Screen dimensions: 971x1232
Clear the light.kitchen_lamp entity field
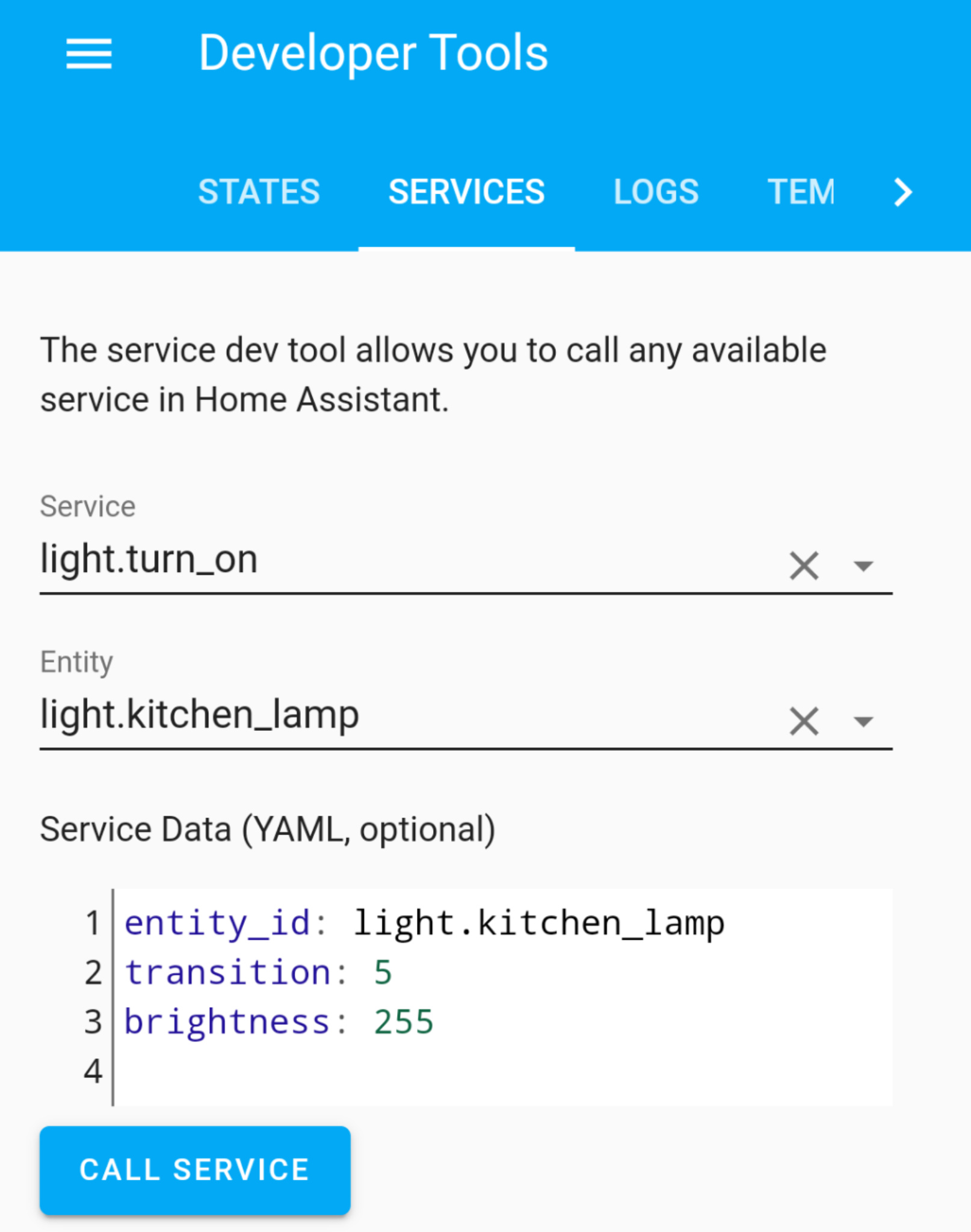coord(803,721)
